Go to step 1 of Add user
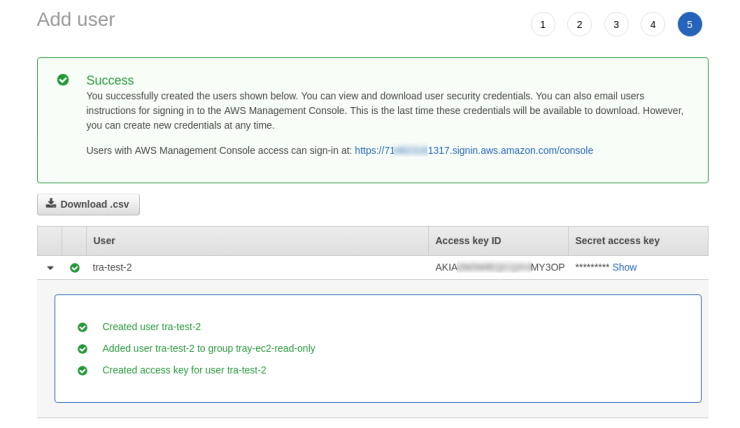The width and height of the screenshot is (740, 428). (543, 24)
